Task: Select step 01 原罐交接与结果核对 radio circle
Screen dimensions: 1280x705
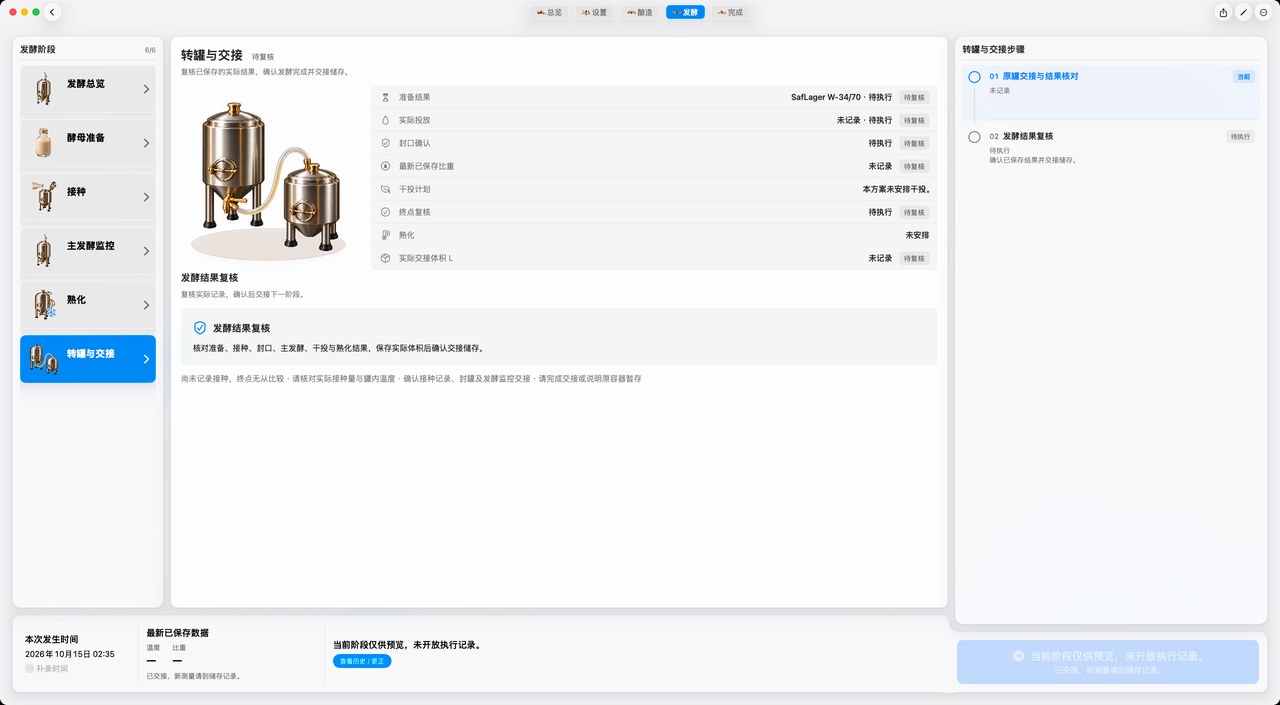Action: click(974, 76)
